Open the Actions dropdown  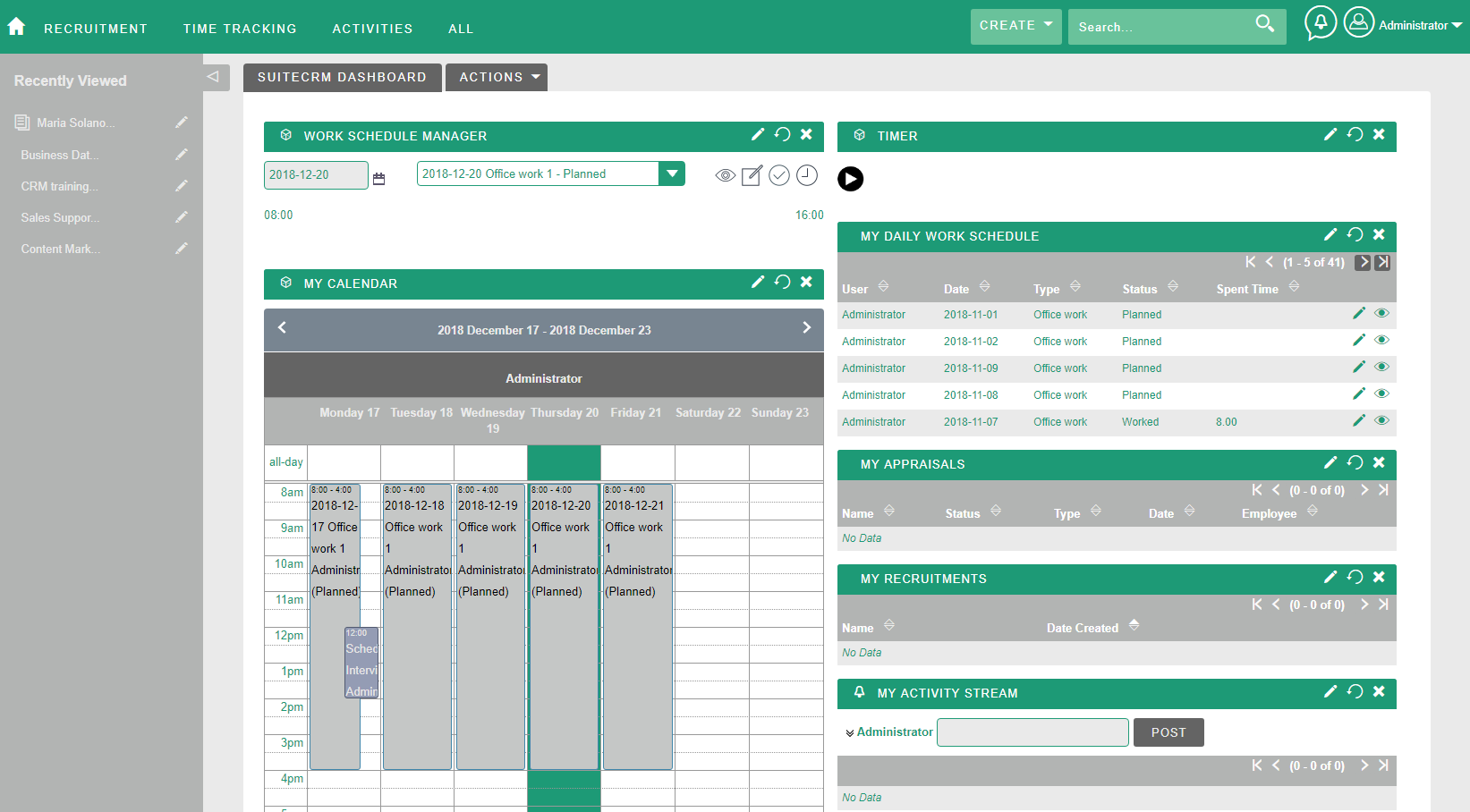click(497, 77)
